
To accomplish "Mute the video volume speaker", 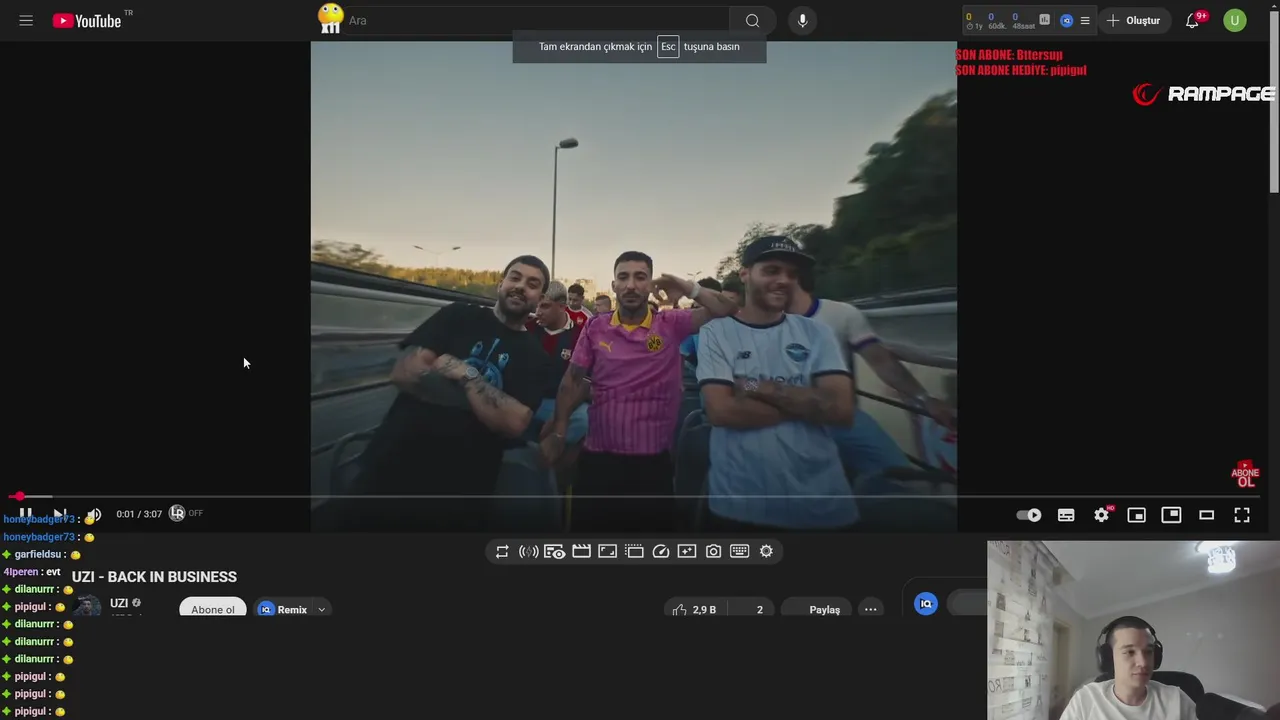I will coord(93,514).
